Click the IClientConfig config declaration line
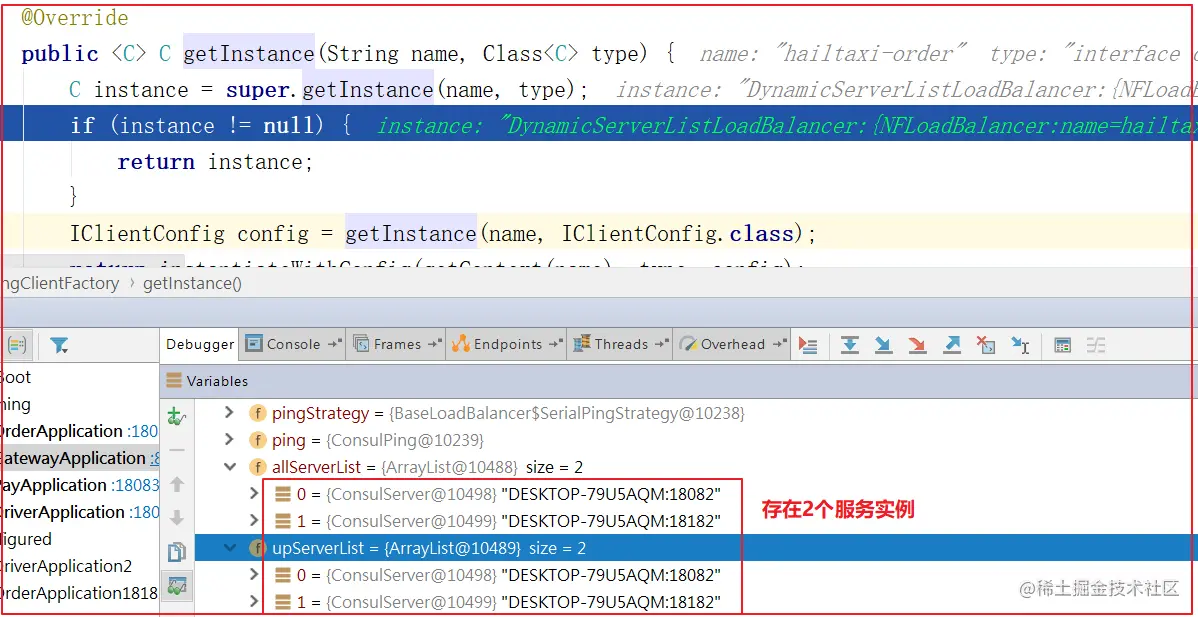Screen dimensions: 1198x617 (x=443, y=234)
